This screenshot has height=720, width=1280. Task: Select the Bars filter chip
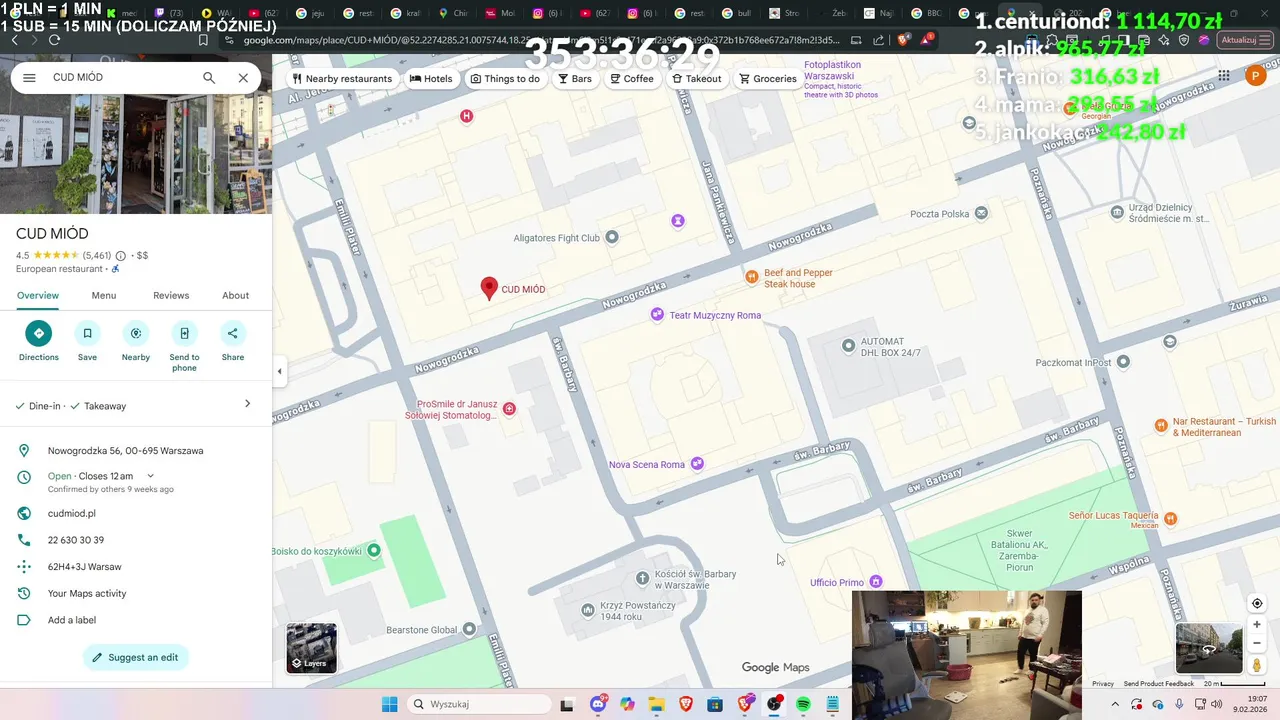point(575,79)
